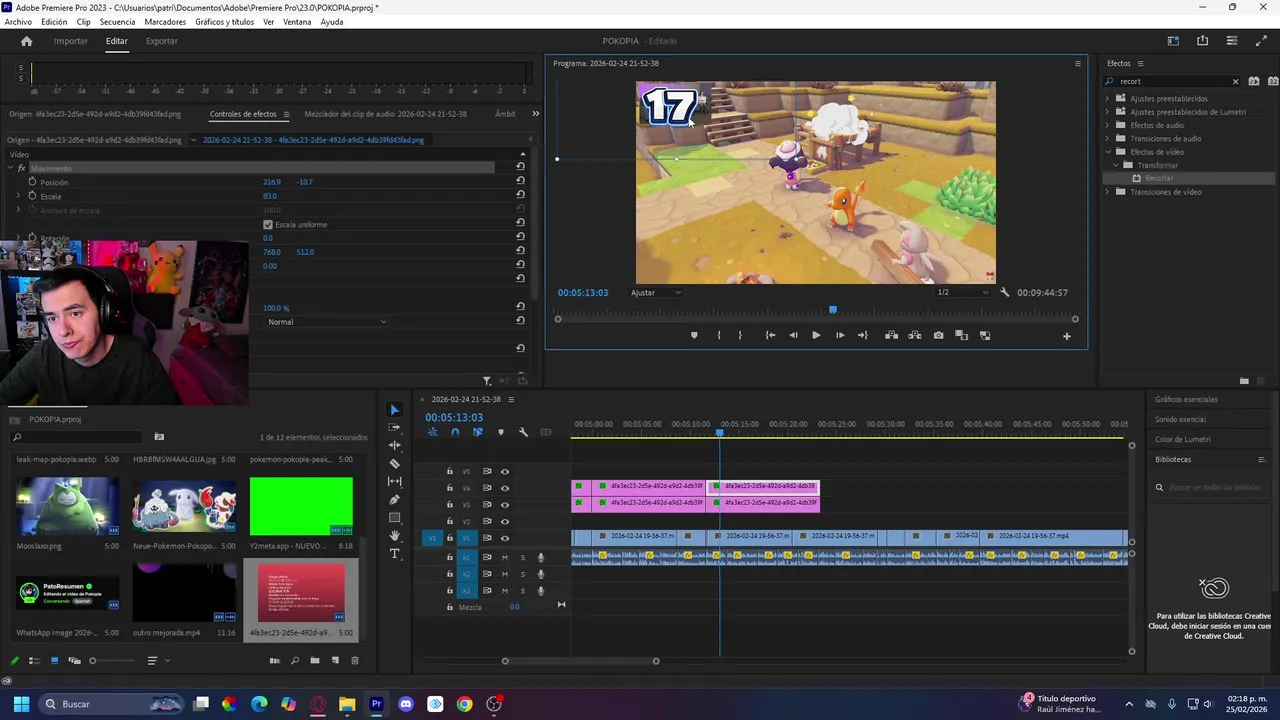Select the green screen clip thumbnail

pos(301,506)
